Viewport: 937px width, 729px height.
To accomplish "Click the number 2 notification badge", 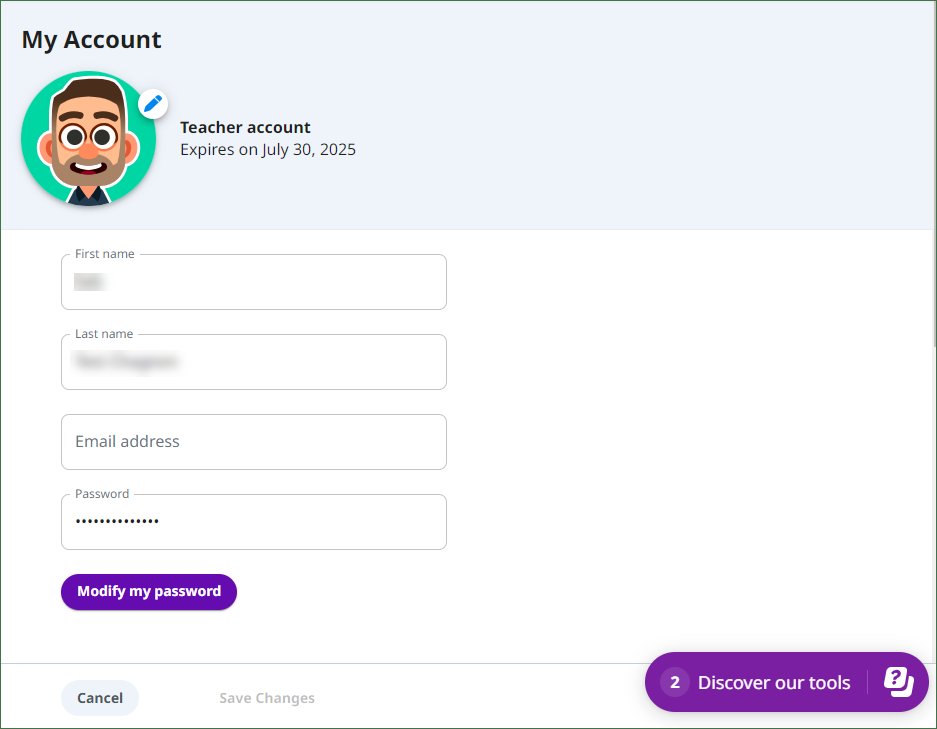I will coord(675,682).
